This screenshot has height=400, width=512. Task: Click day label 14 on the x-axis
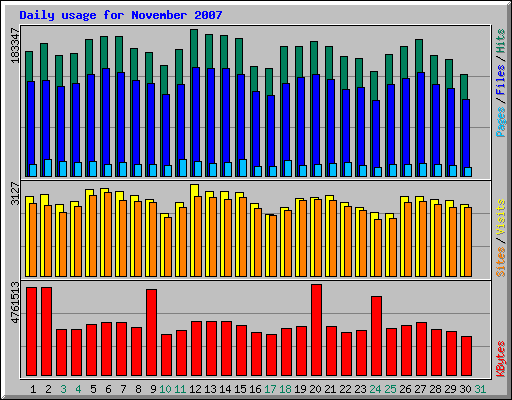pyautogui.click(x=225, y=389)
